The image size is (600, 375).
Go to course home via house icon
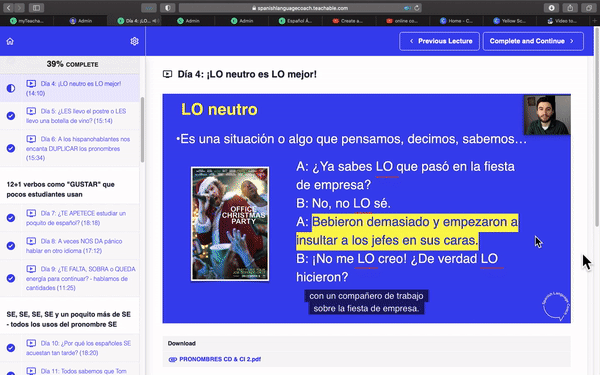10,41
